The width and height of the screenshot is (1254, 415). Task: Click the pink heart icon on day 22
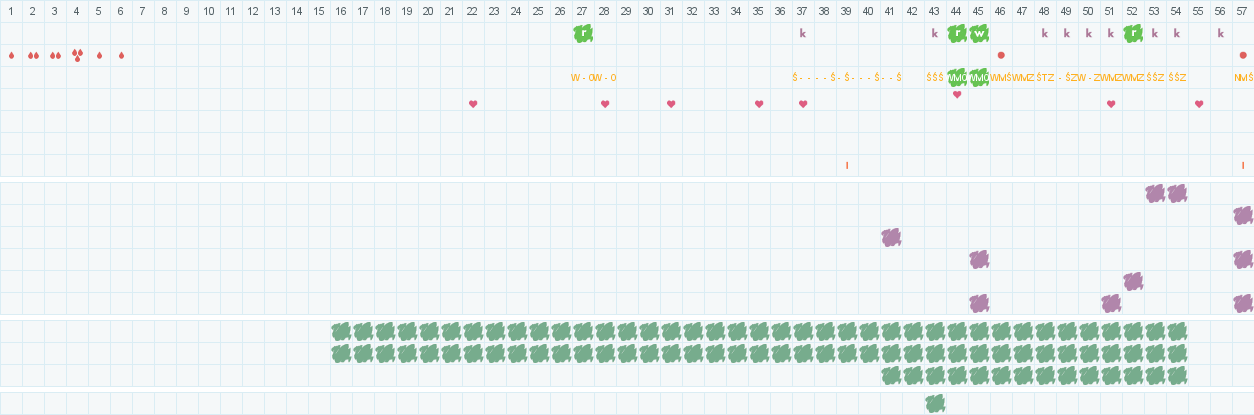point(473,104)
